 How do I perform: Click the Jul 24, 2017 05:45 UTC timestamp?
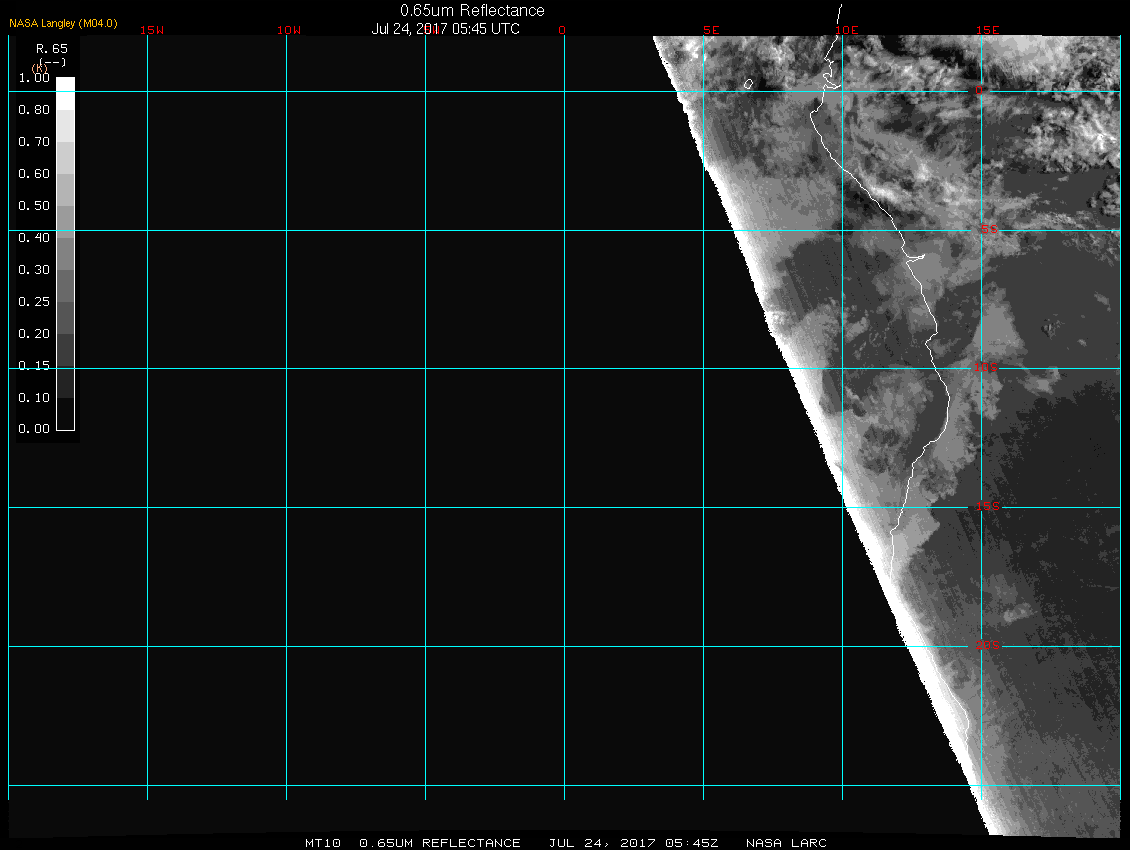pyautogui.click(x=446, y=29)
